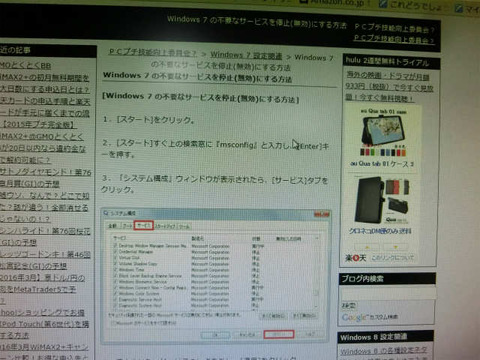Click step 2 text mentioning msconfig
480x360 pixels.
pos(215,149)
